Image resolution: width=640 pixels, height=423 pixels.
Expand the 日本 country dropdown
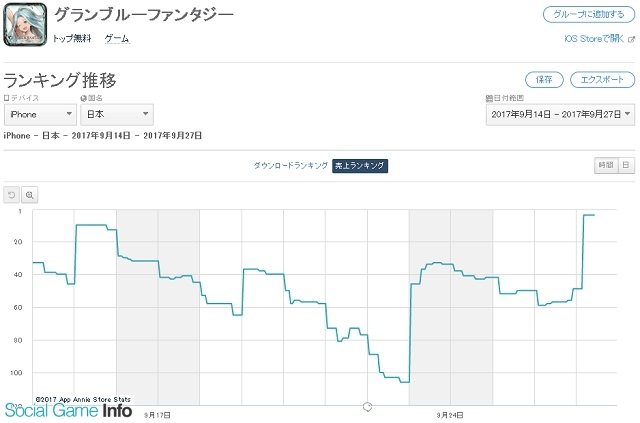click(x=117, y=115)
